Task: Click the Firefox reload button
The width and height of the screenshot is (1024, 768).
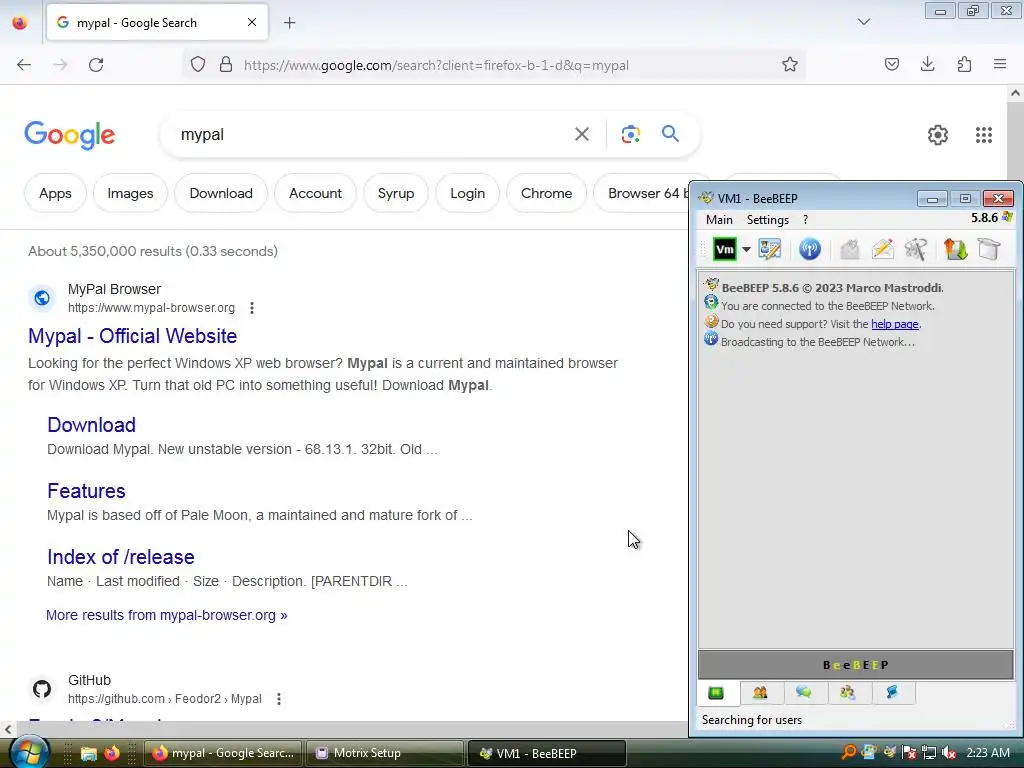Action: (96, 65)
